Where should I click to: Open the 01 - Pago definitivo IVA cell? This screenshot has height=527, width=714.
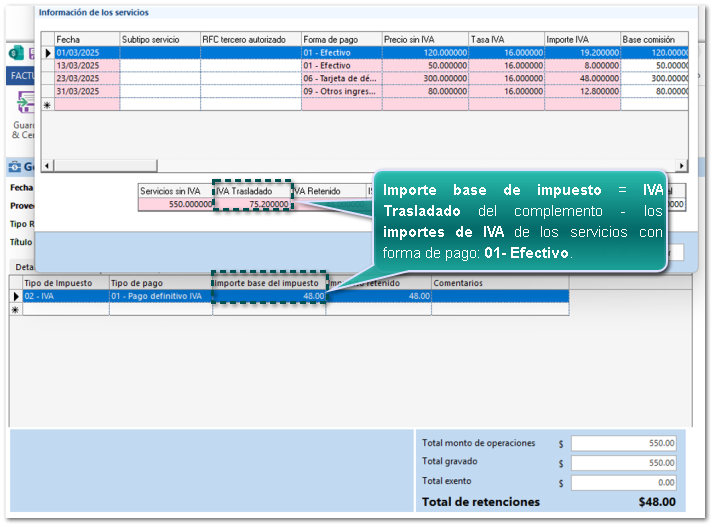coord(160,296)
